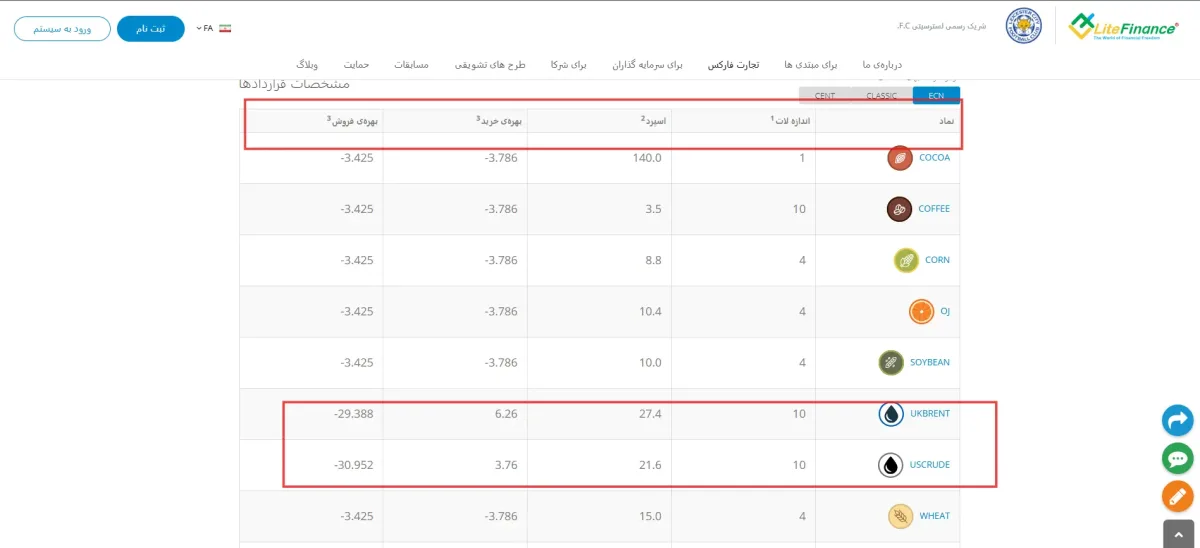1200x548 pixels.
Task: Open the COFFEE symbol link
Action: [934, 209]
